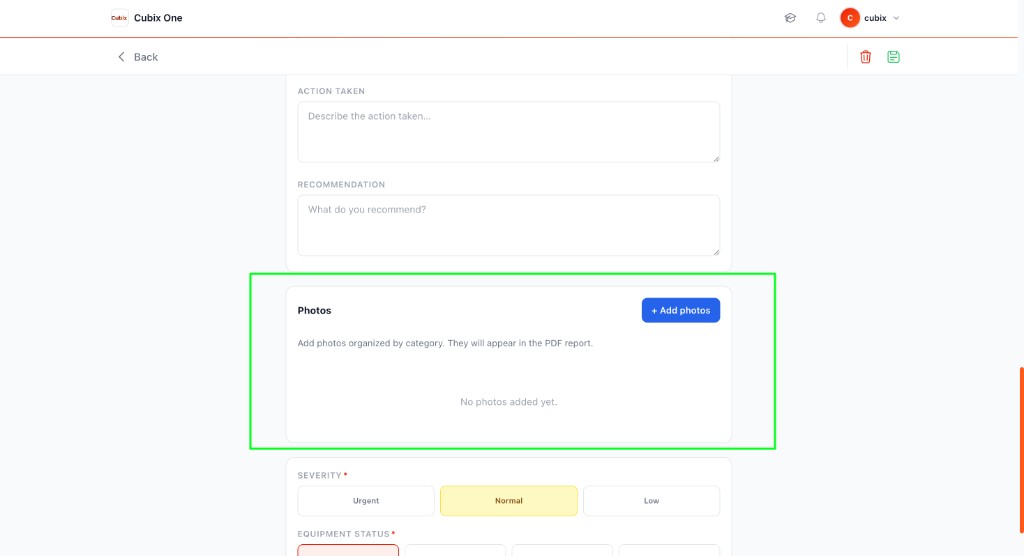
Task: Expand the cubix account dropdown chevron
Action: 896,18
